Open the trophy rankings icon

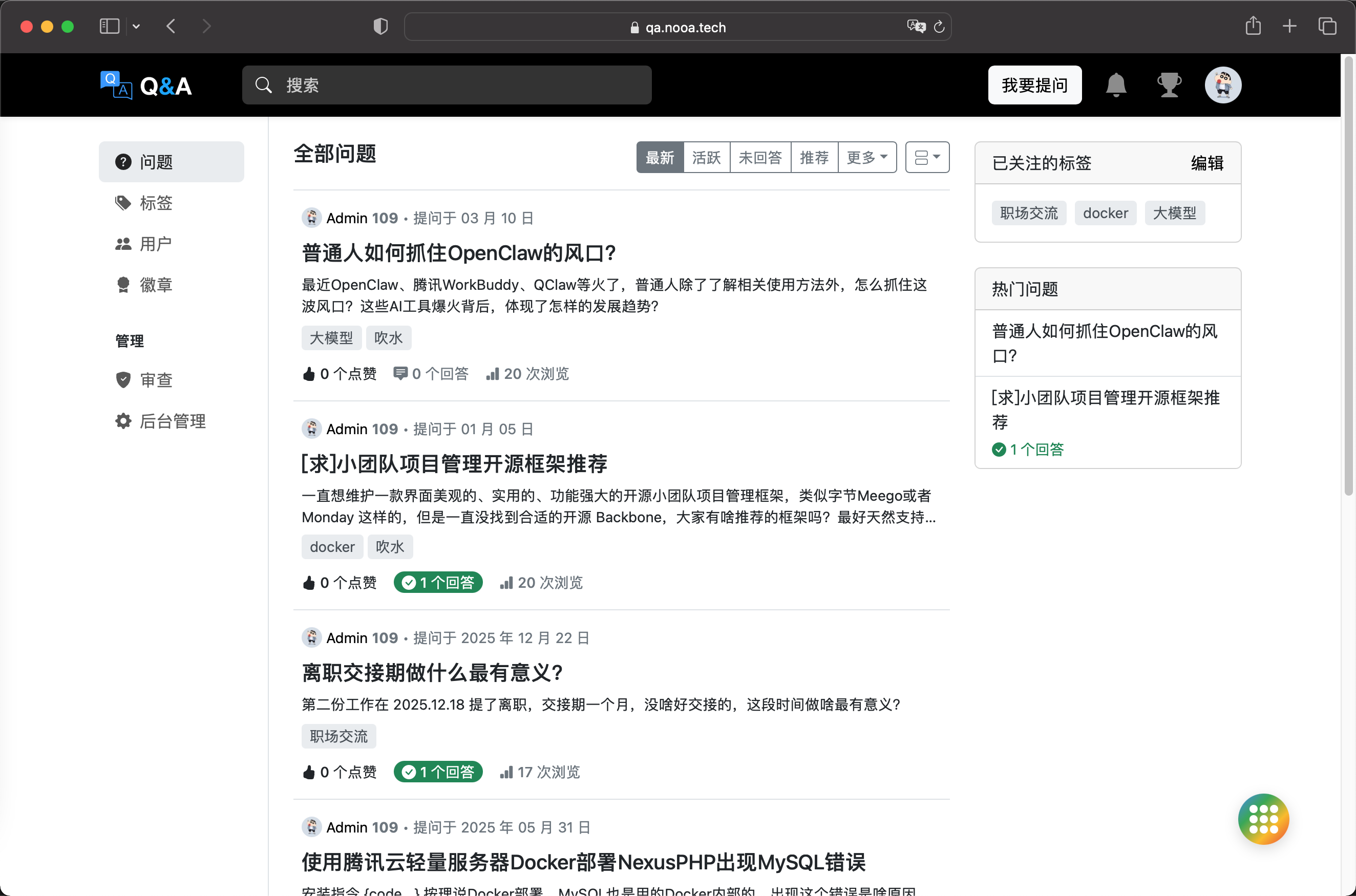(x=1169, y=85)
